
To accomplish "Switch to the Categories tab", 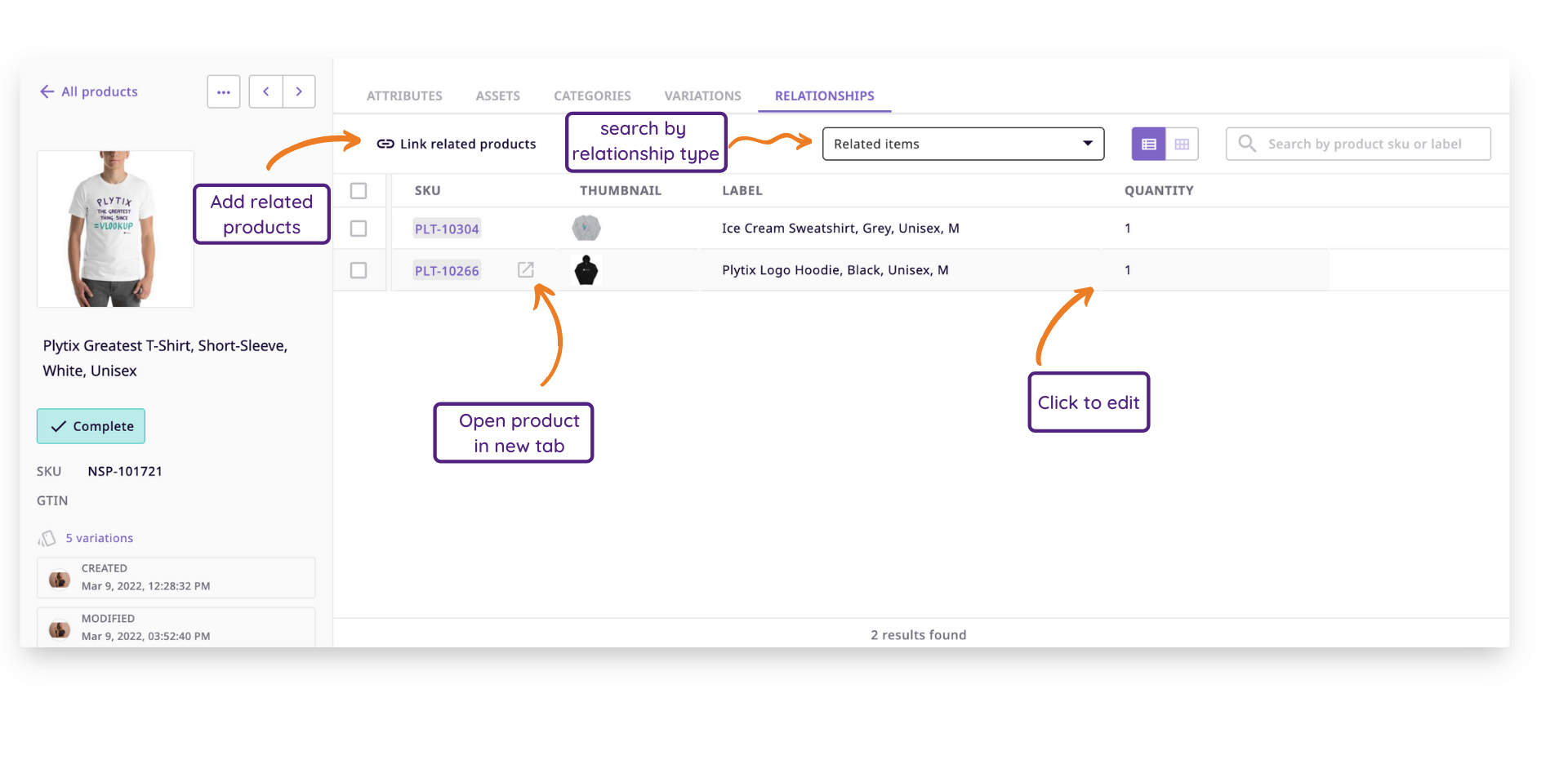I will pos(592,96).
